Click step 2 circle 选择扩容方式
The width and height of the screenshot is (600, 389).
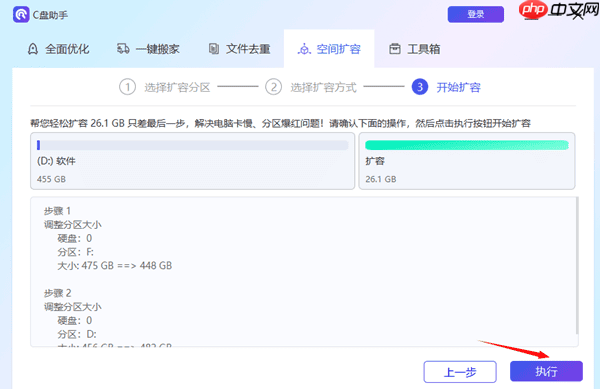click(274, 87)
